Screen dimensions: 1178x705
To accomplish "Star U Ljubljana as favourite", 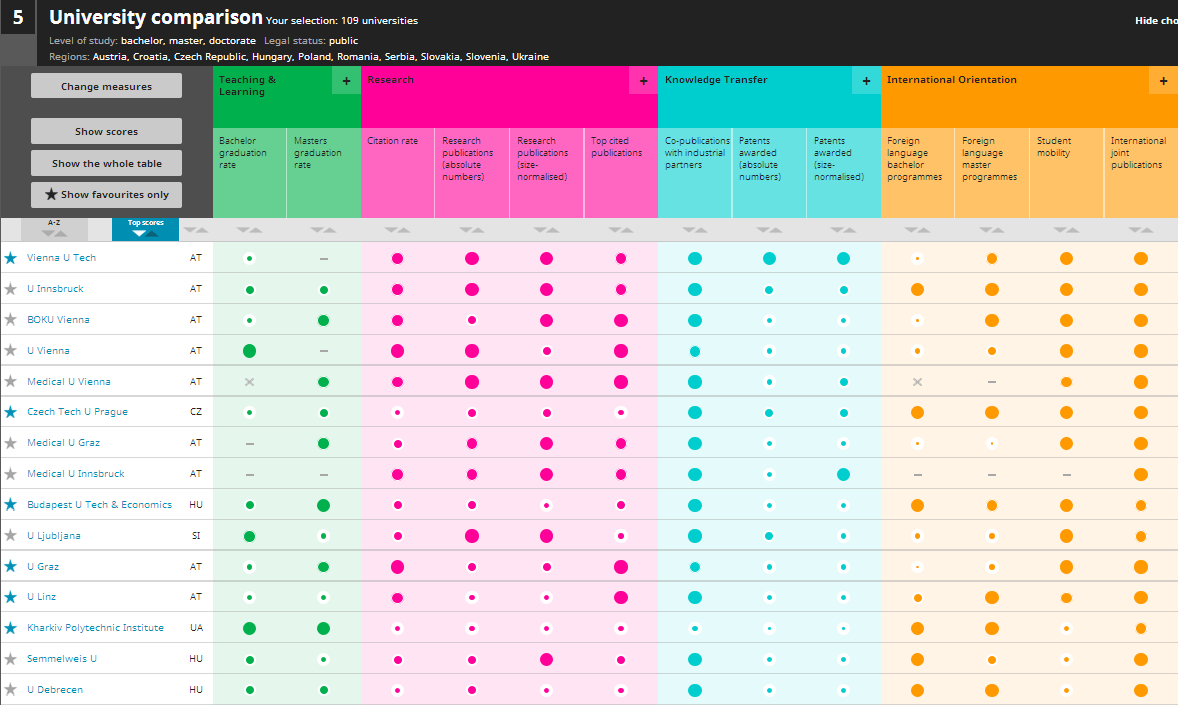I will click(x=11, y=535).
